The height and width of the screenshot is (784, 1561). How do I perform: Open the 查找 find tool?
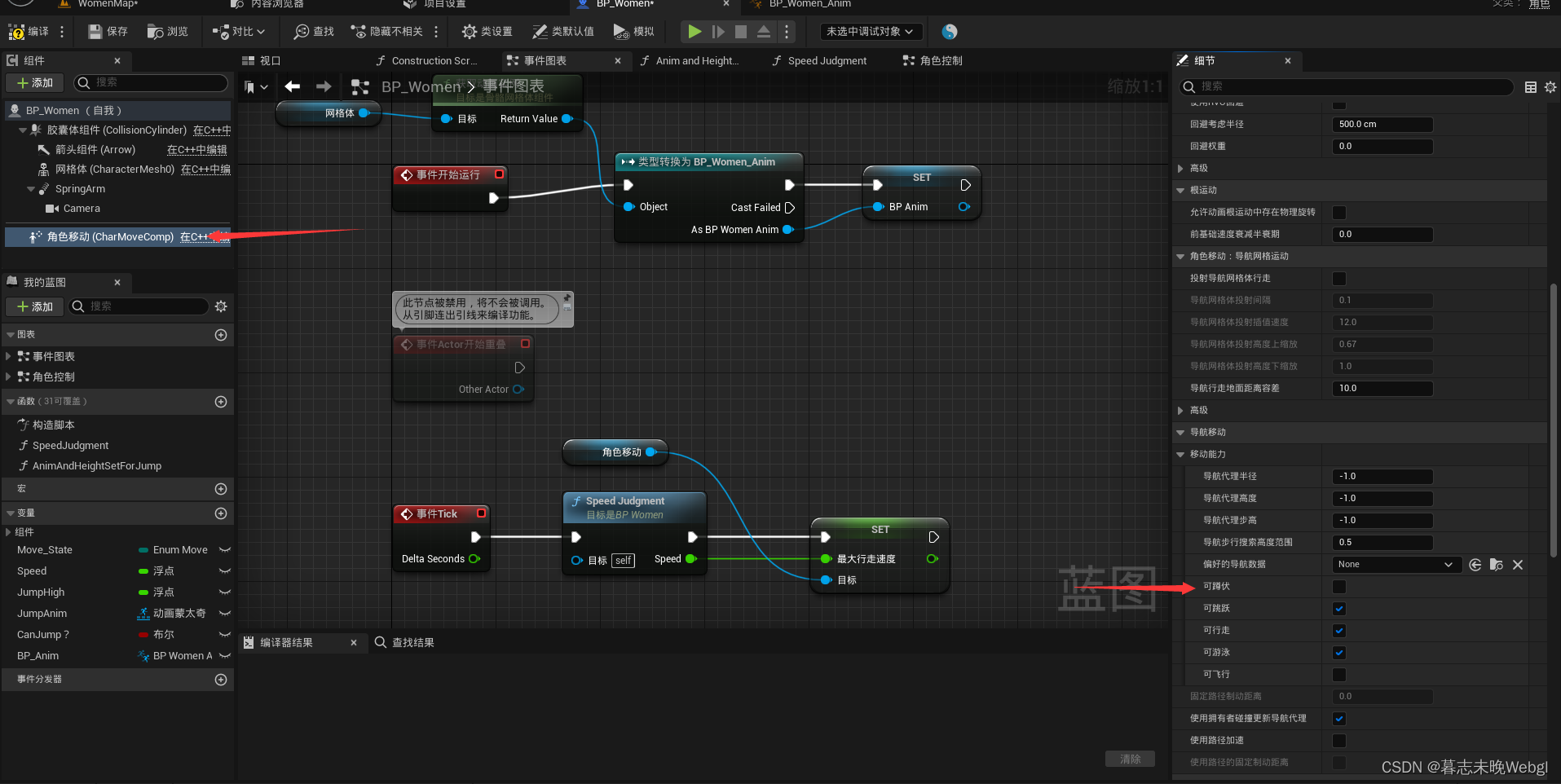(314, 32)
